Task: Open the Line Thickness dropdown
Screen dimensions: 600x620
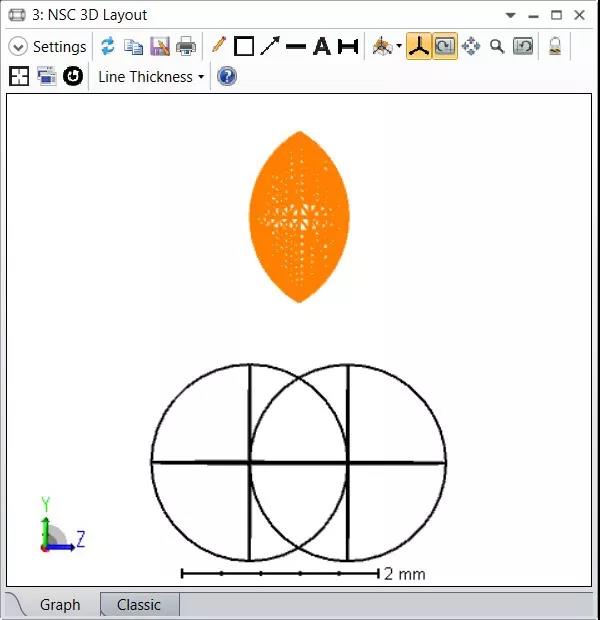Action: [150, 76]
